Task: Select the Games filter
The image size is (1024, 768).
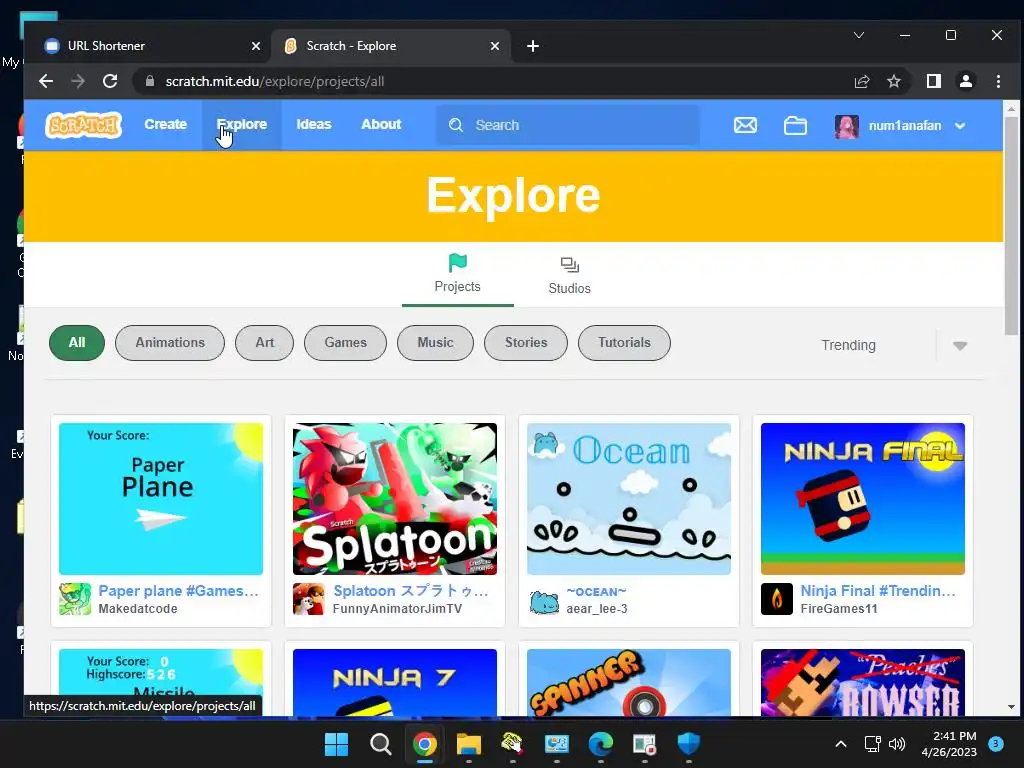Action: 345,343
